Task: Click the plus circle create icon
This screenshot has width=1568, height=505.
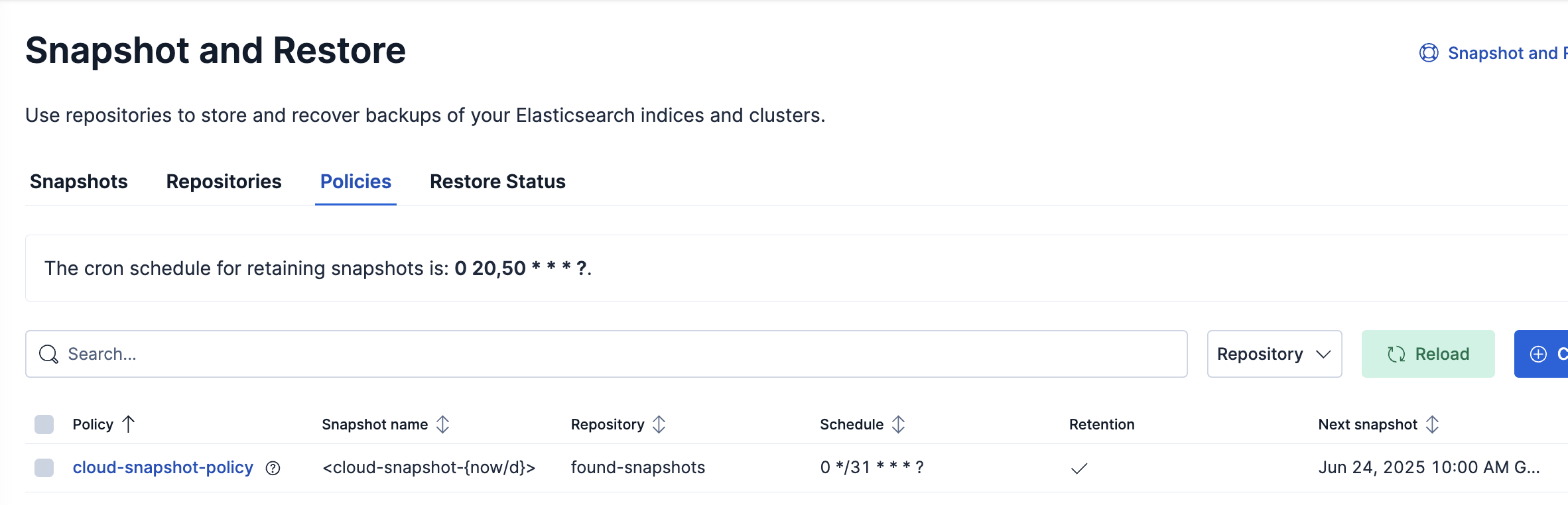Action: coord(1538,355)
